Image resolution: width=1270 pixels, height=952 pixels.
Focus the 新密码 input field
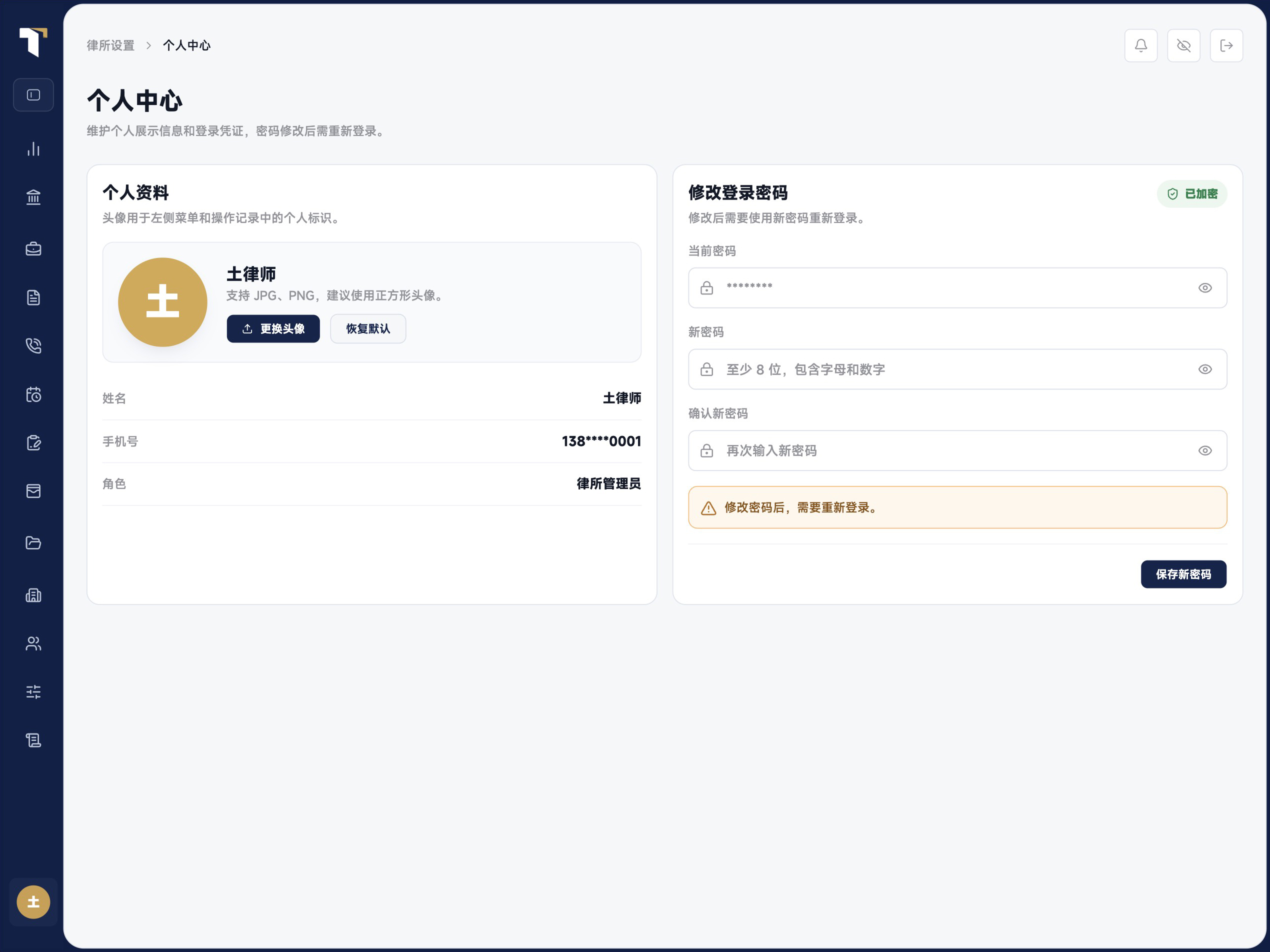click(957, 369)
